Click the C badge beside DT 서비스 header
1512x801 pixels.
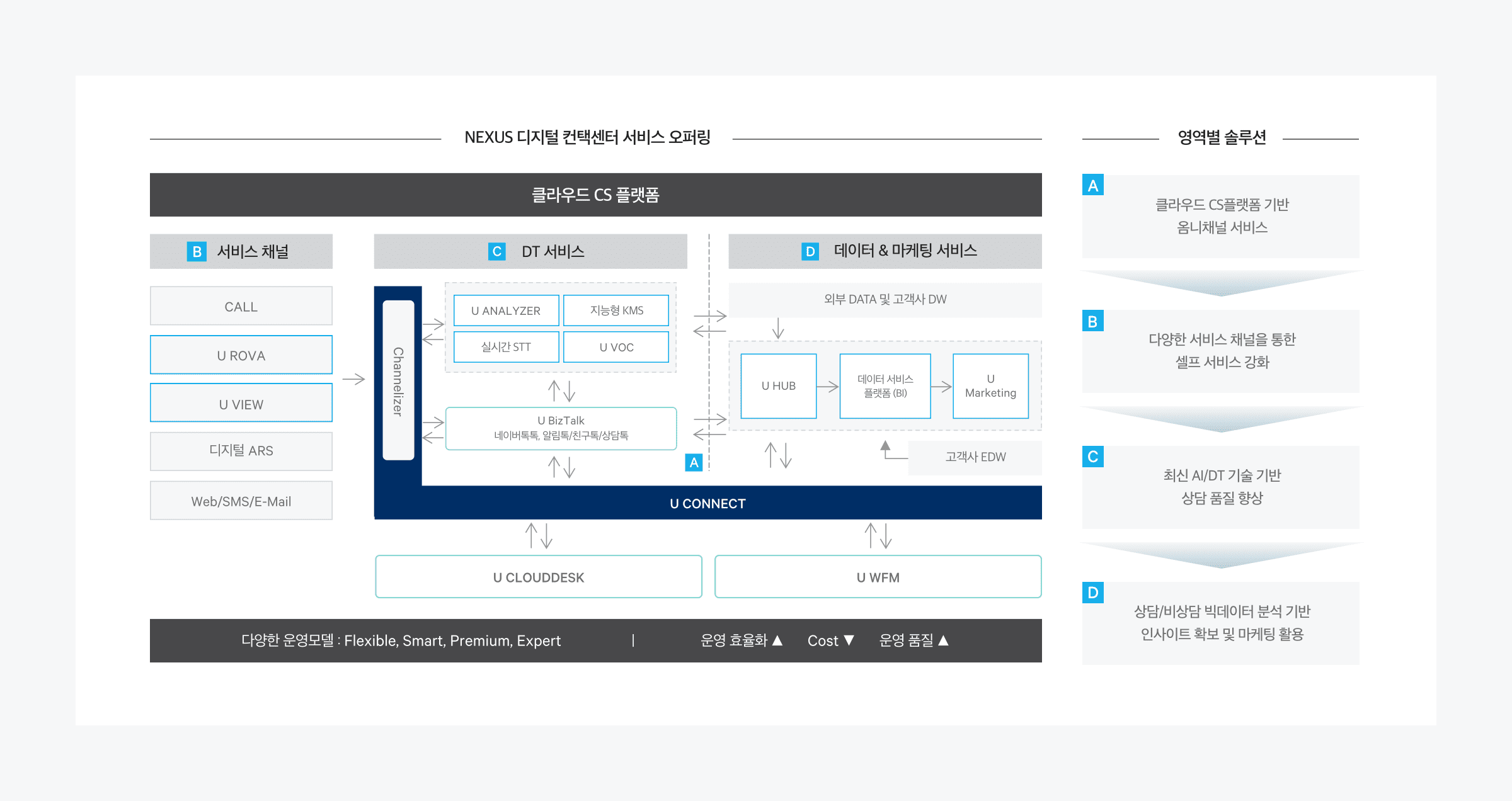pyautogui.click(x=496, y=251)
